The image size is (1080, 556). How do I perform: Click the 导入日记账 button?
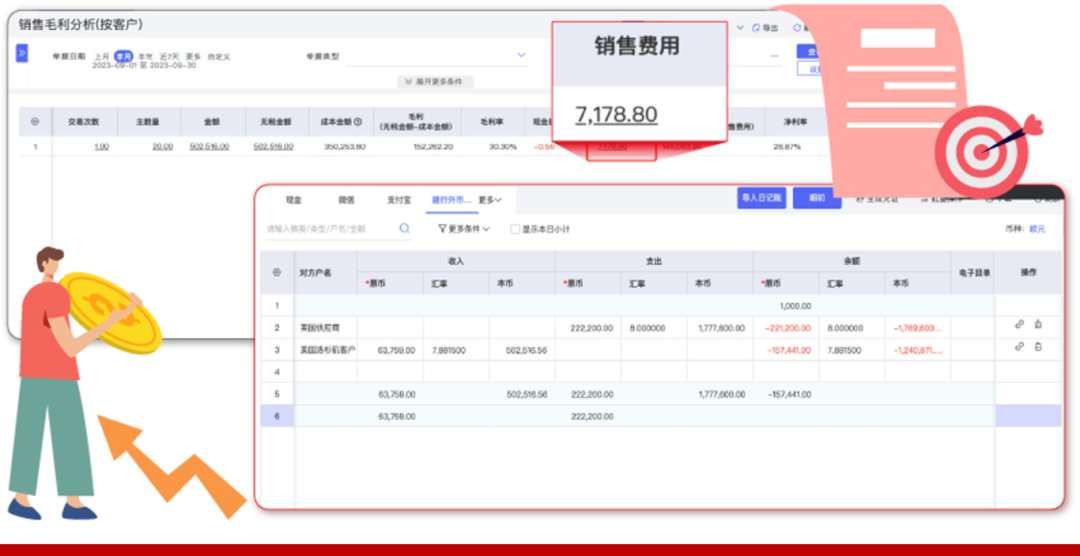click(762, 198)
